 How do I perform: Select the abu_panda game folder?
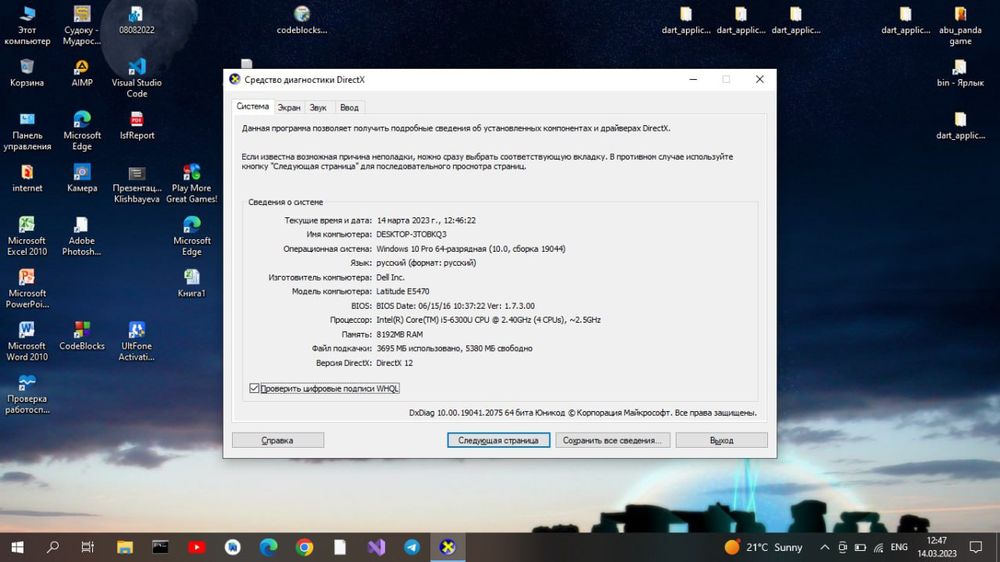[960, 26]
